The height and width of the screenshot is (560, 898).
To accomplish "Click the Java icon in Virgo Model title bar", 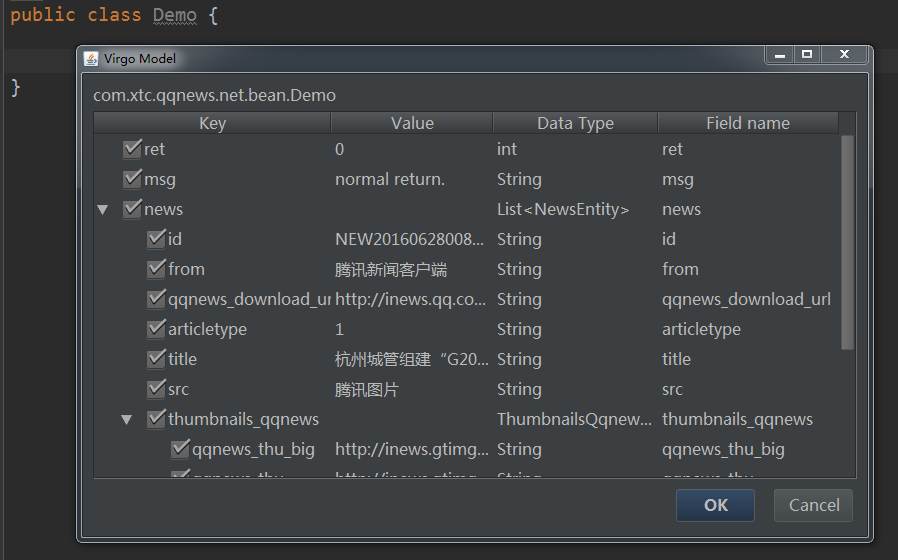I will click(92, 58).
